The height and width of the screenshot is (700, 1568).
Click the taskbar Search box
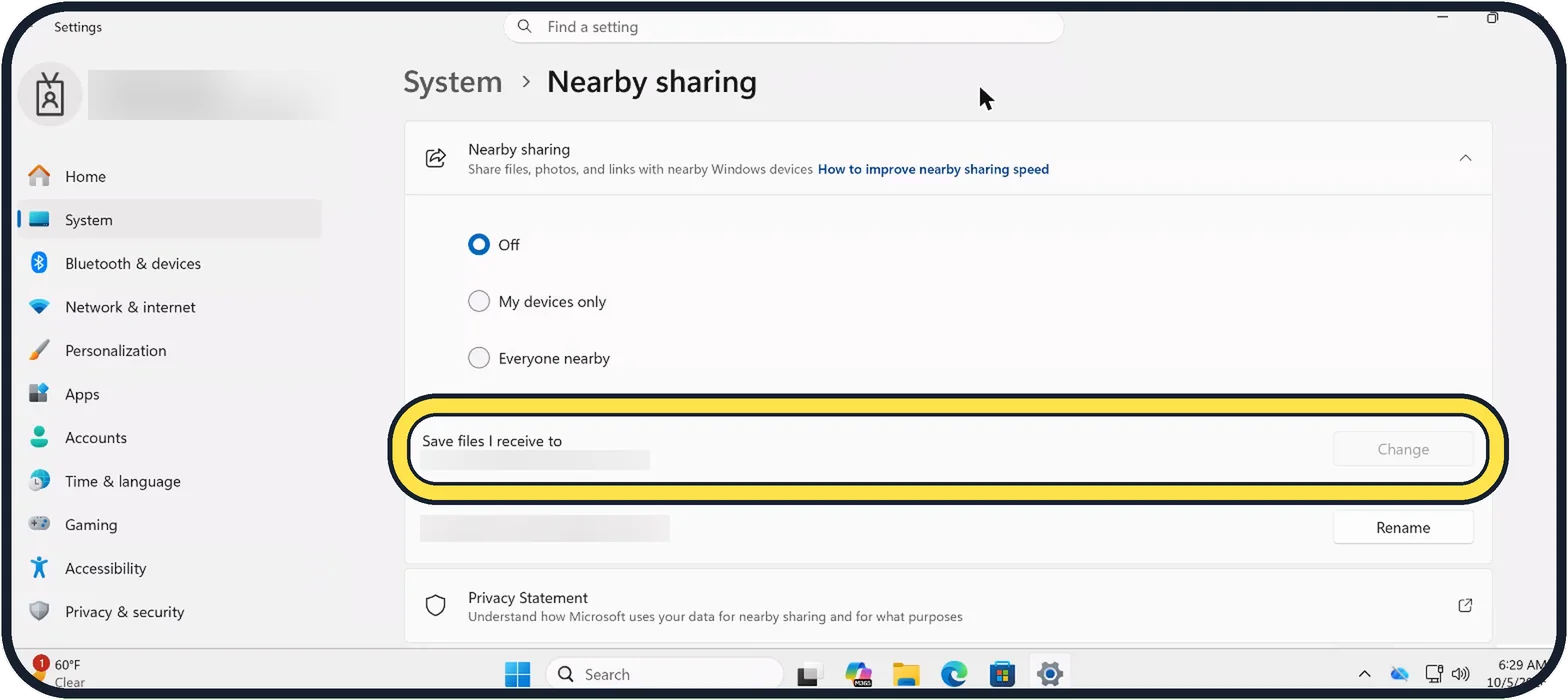pyautogui.click(x=663, y=674)
